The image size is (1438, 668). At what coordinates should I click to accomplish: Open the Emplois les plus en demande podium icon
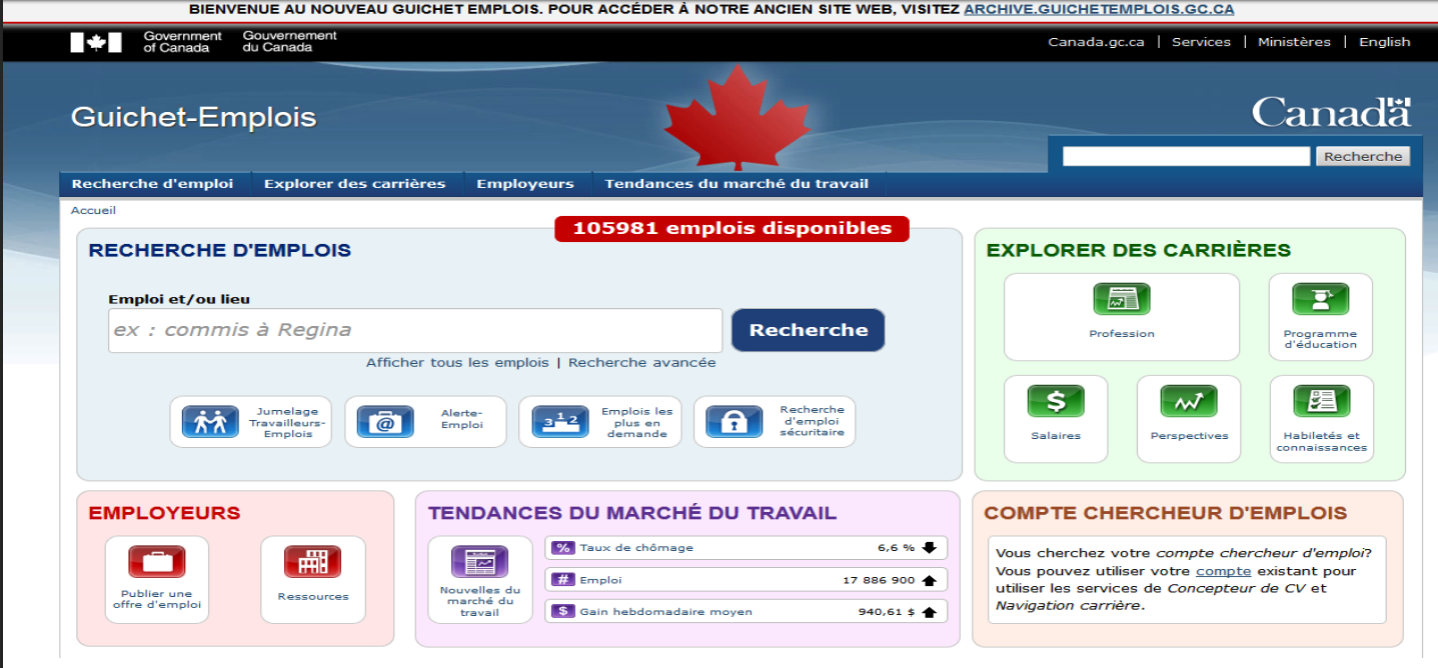(x=560, y=422)
